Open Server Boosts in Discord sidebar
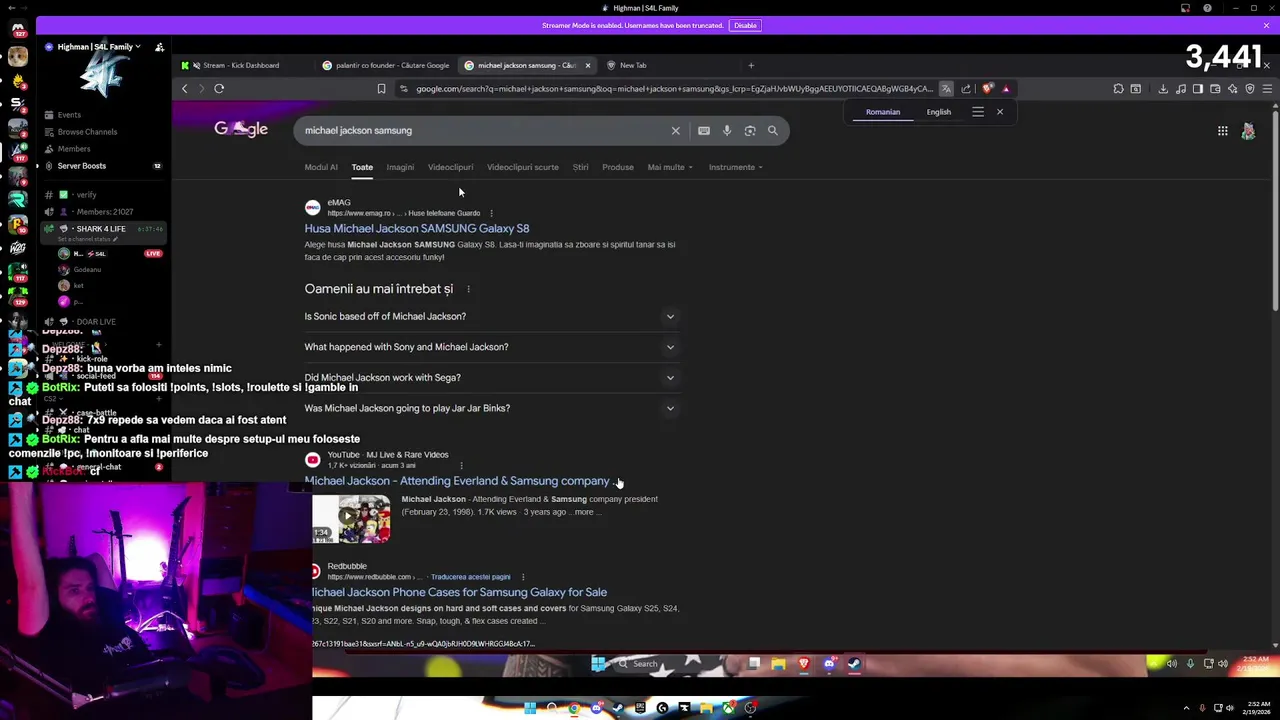Viewport: 1280px width, 720px height. coord(81,166)
